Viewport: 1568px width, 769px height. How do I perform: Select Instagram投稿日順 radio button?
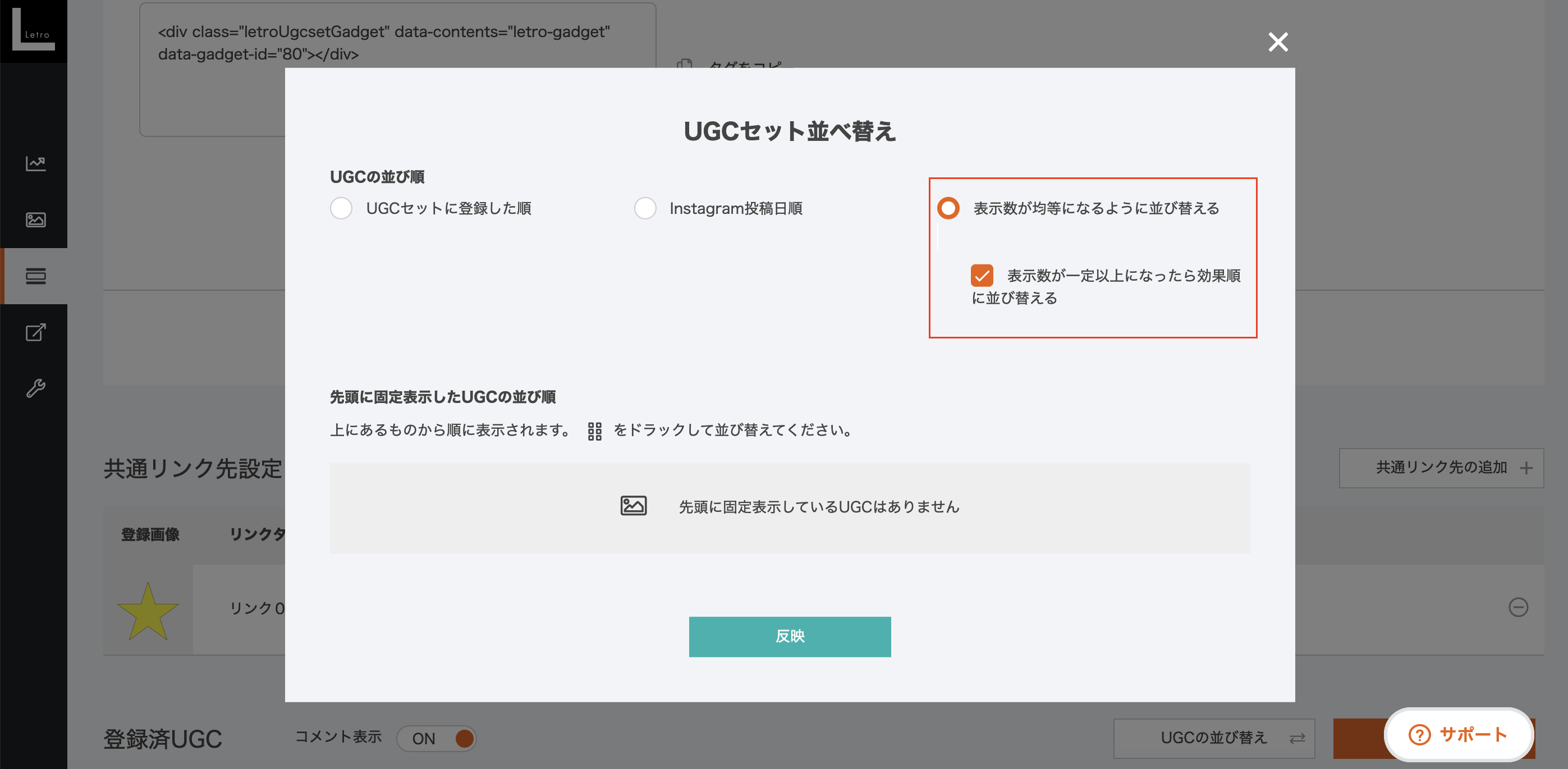click(645, 208)
